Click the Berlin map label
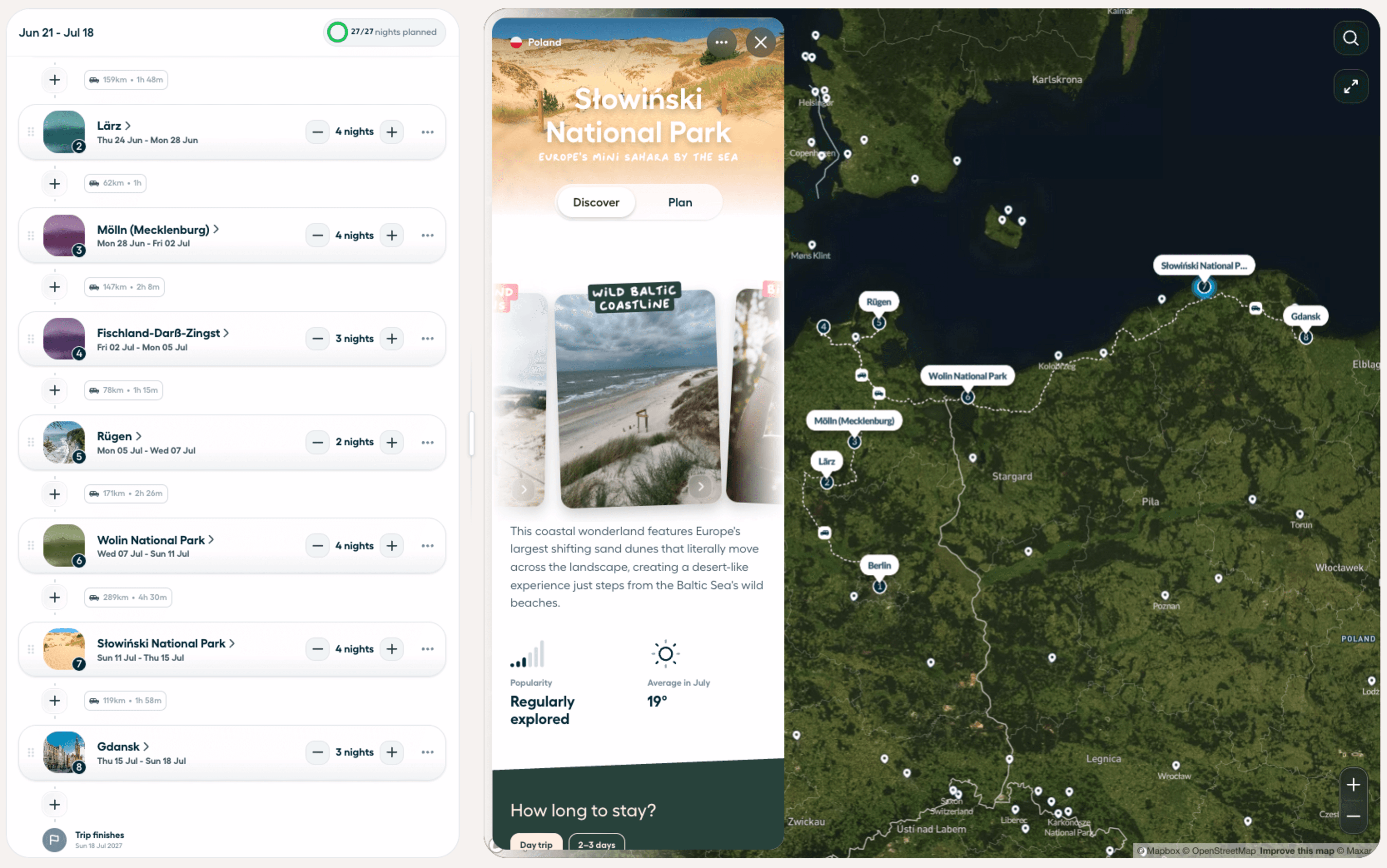Screen dimensions: 1387x868 (x=879, y=565)
